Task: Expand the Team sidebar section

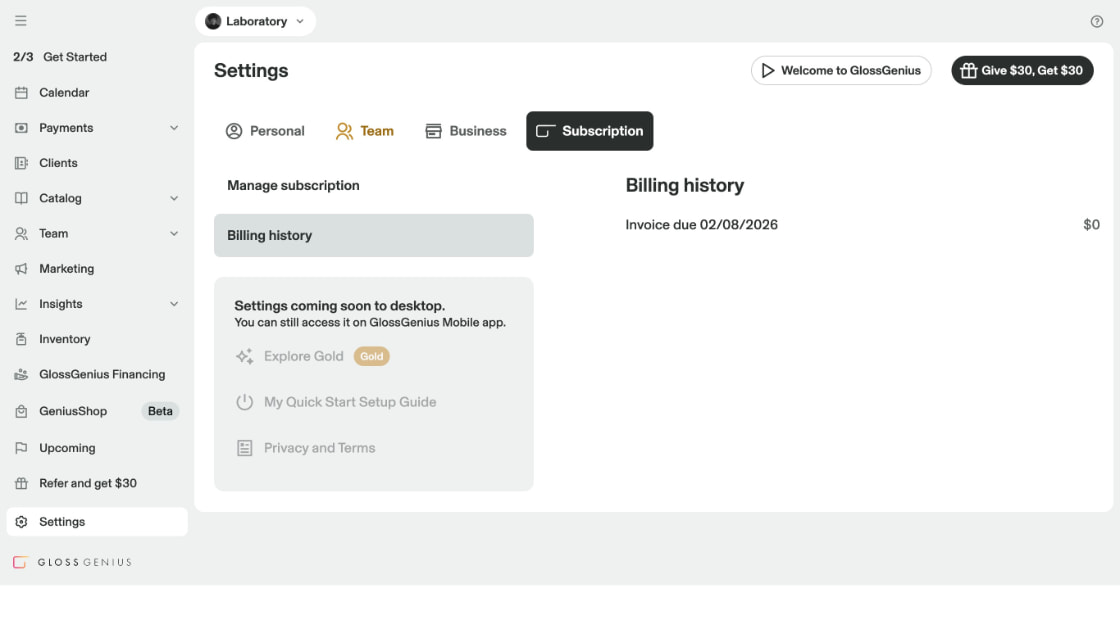Action: pyautogui.click(x=174, y=233)
